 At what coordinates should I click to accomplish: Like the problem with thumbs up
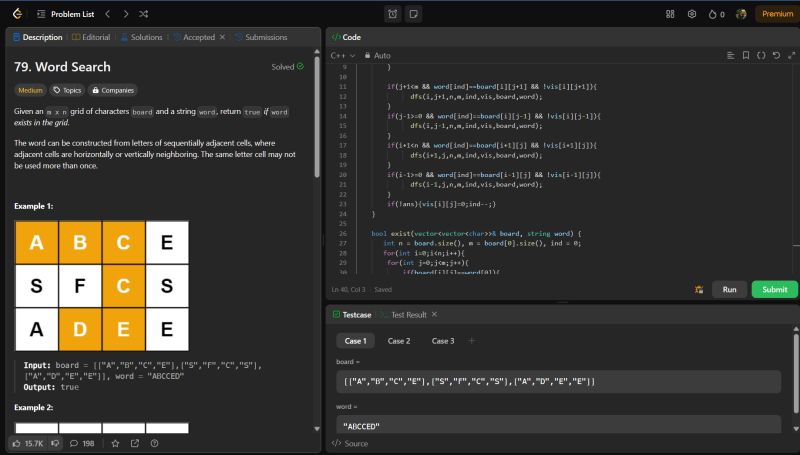coord(17,443)
